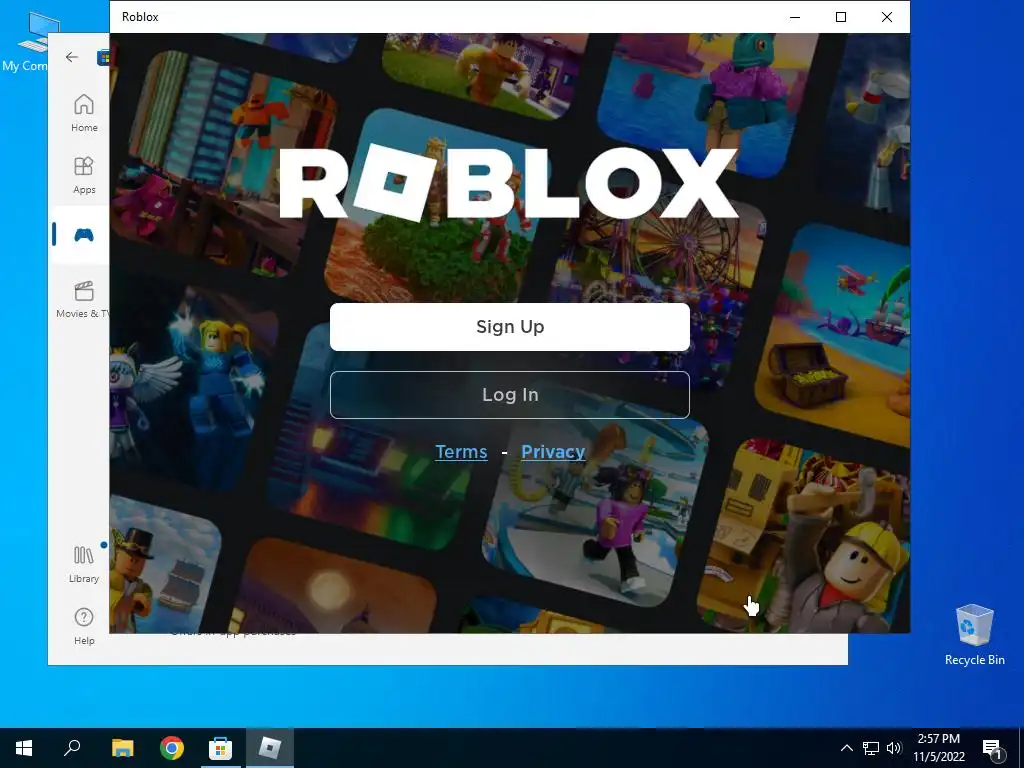This screenshot has height=768, width=1024.
Task: Open notification center icon
Action: (992, 749)
